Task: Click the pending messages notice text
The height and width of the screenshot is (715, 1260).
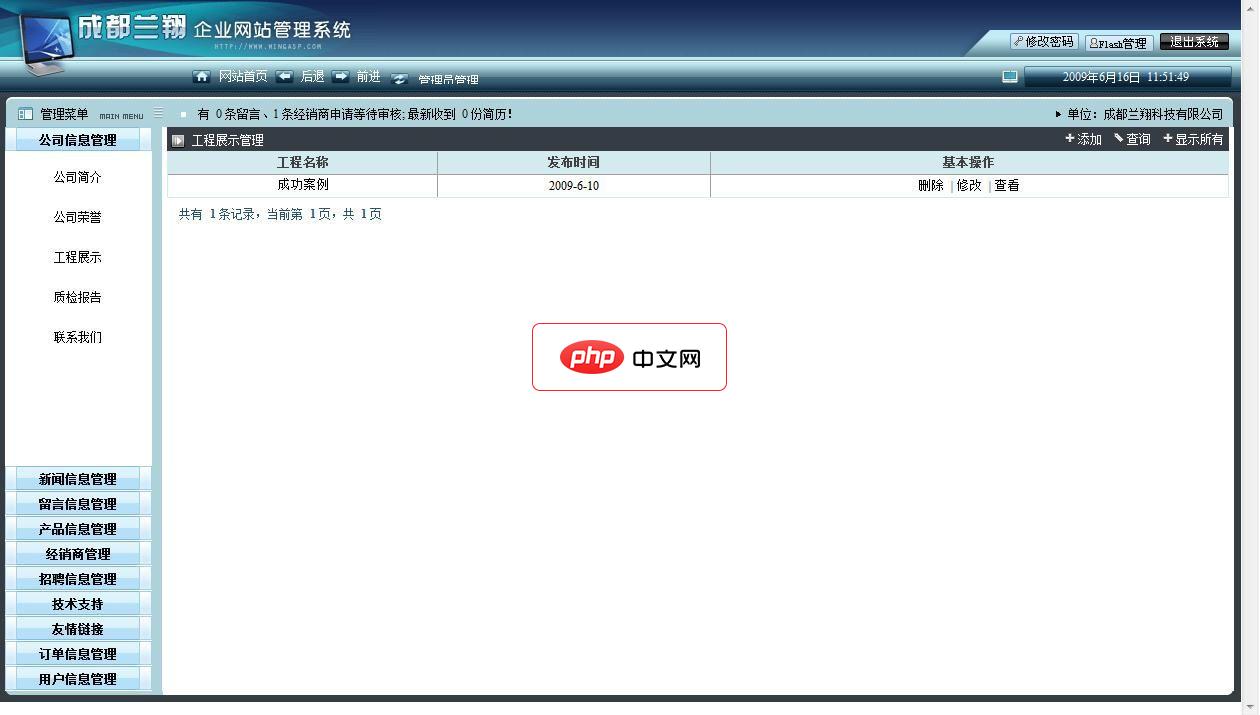Action: [x=355, y=115]
